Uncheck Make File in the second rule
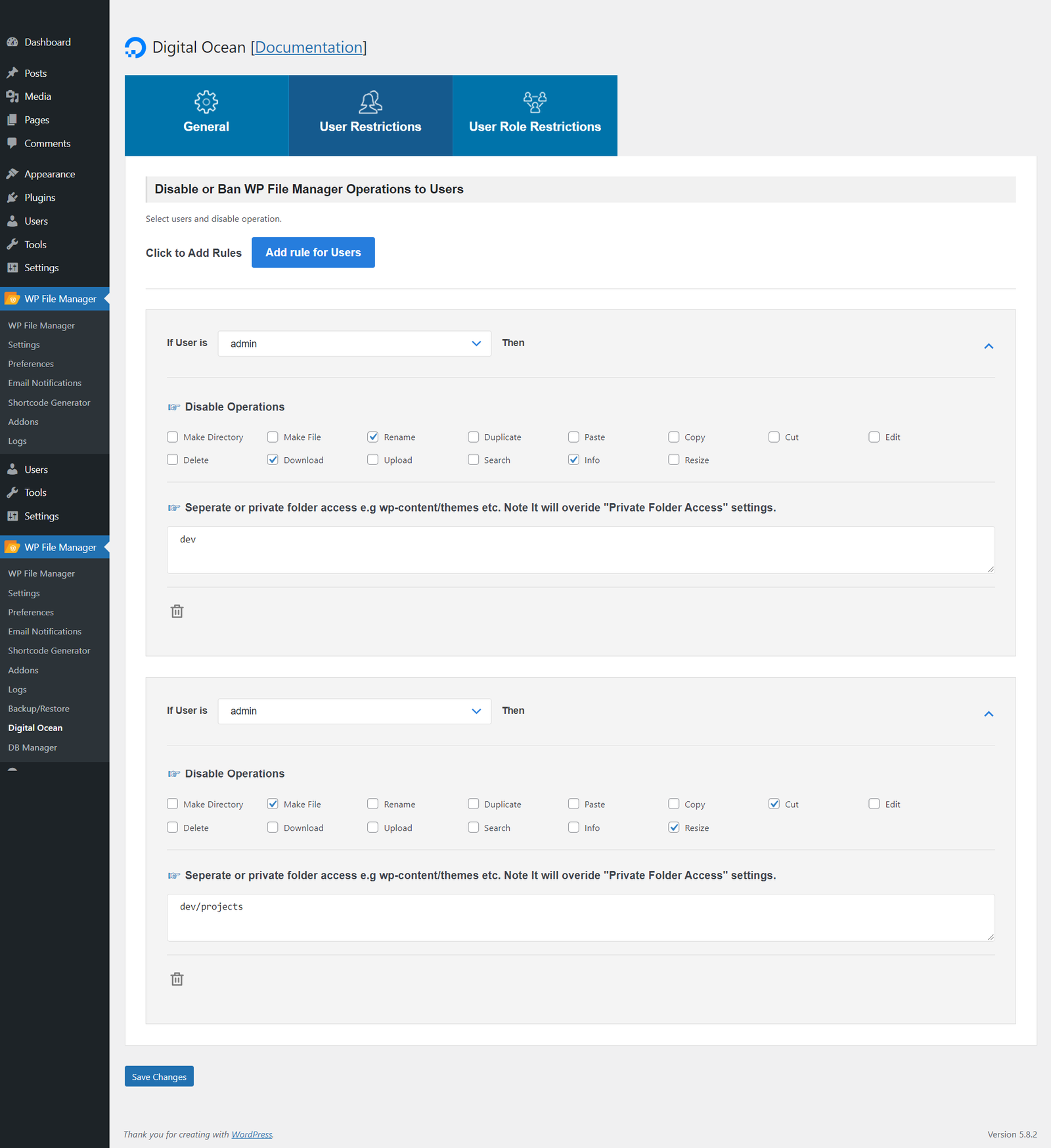This screenshot has height=1148, width=1051. click(x=273, y=804)
